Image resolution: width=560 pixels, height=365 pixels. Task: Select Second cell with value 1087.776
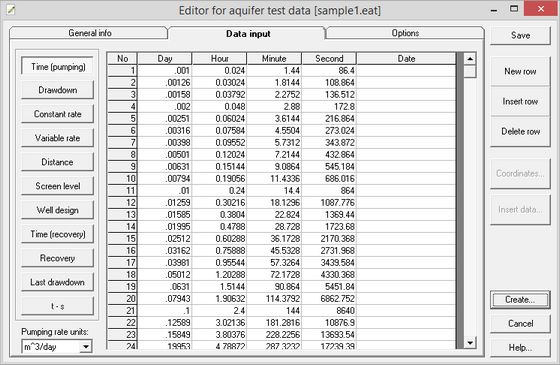tap(329, 203)
